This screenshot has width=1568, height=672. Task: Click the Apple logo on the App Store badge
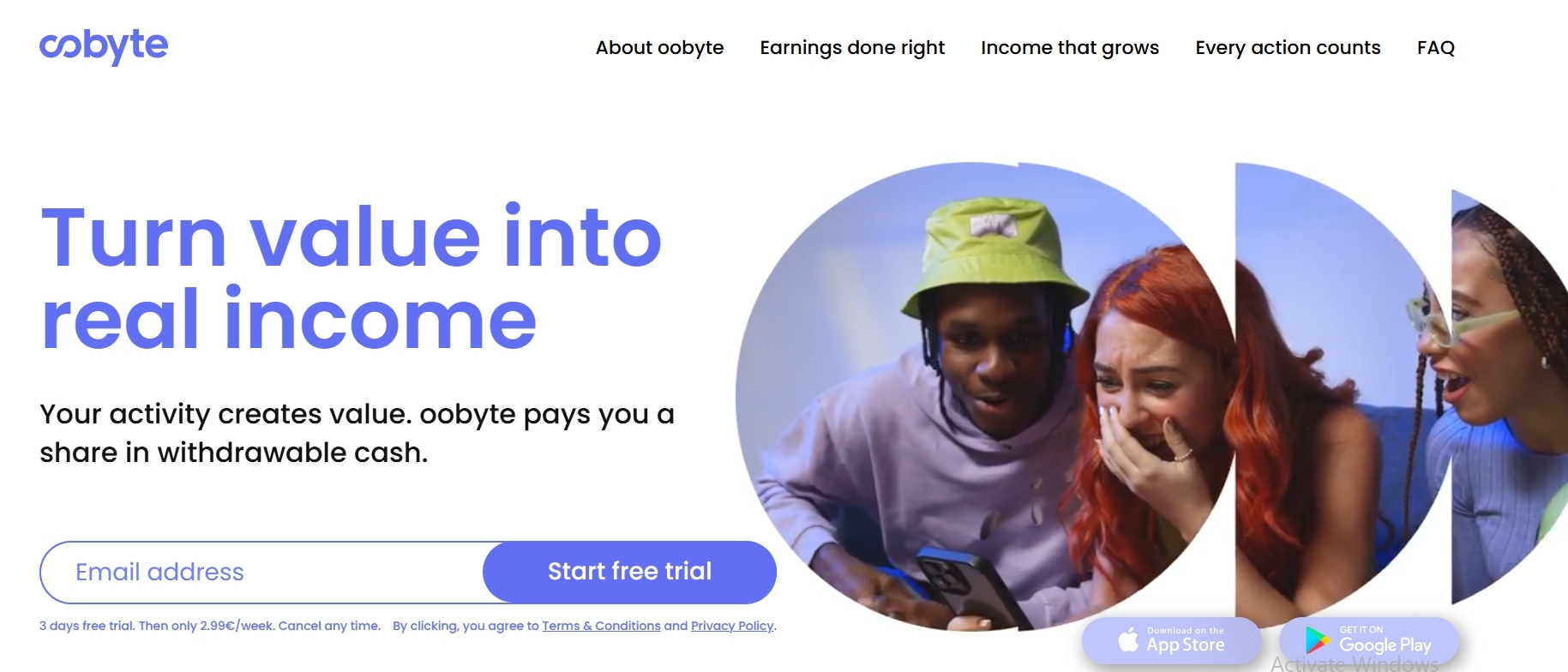point(1129,639)
